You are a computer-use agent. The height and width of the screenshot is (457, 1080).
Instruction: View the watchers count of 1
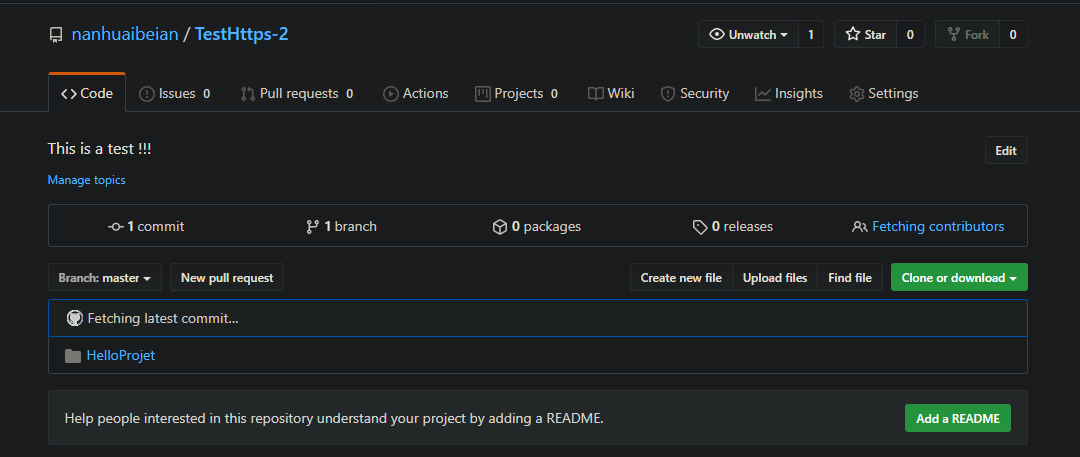[811, 34]
